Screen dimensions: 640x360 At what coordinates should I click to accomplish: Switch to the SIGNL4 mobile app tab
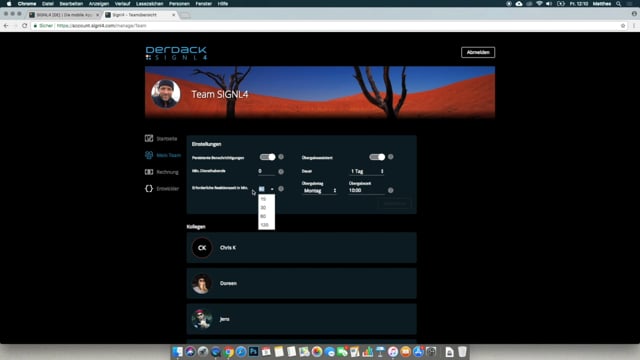pyautogui.click(x=63, y=15)
